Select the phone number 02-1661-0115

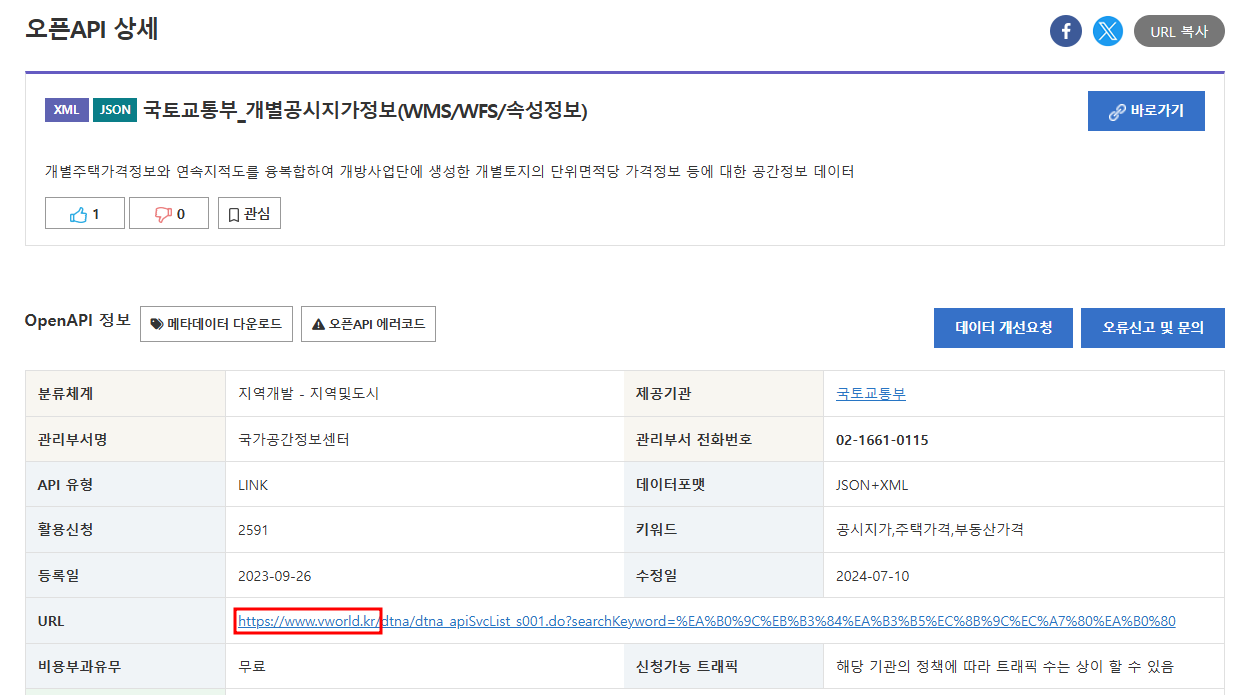(882, 440)
